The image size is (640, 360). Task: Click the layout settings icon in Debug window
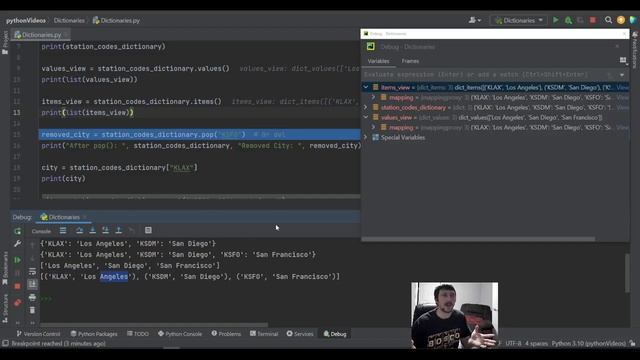click(623, 61)
